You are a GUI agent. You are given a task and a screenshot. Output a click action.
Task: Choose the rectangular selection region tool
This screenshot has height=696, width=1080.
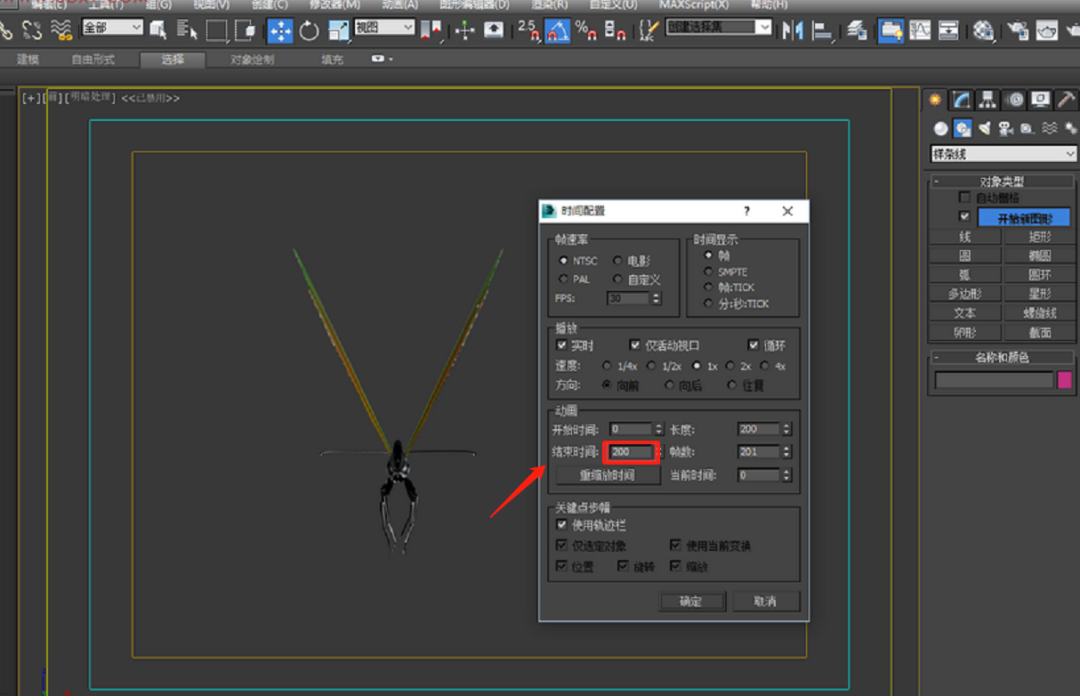(x=216, y=30)
